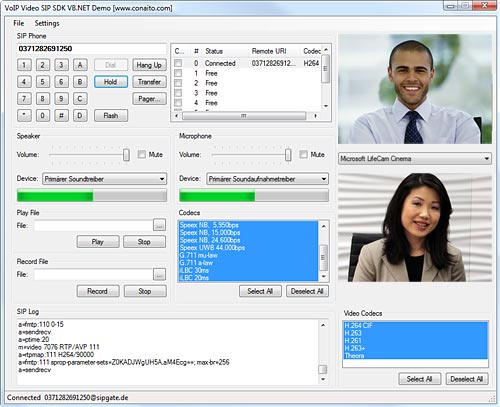
Task: Click the phone number input field
Action: [92, 49]
